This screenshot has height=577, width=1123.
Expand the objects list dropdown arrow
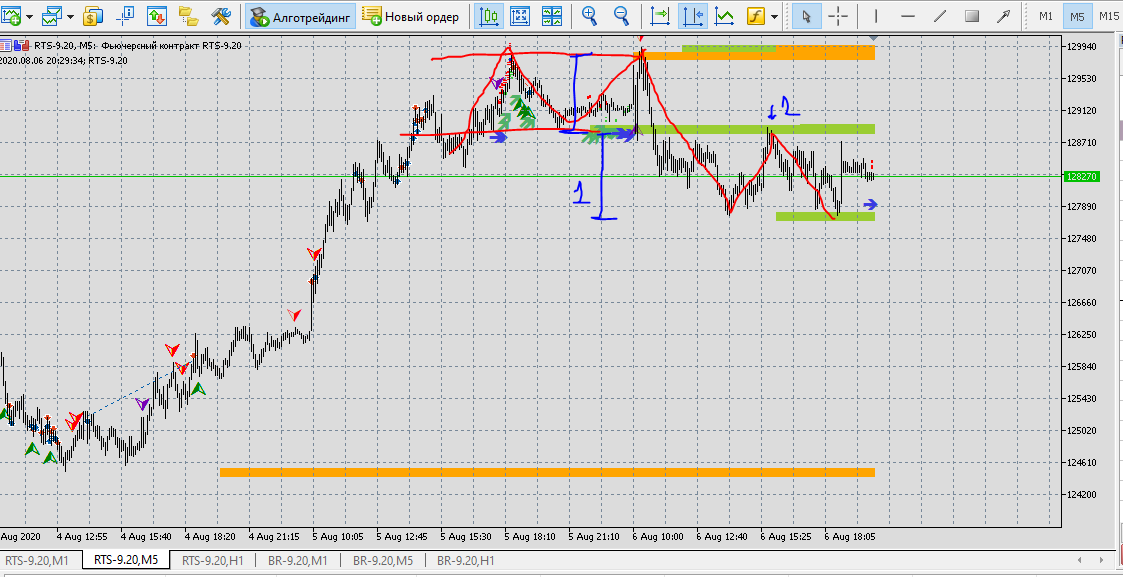click(x=775, y=16)
